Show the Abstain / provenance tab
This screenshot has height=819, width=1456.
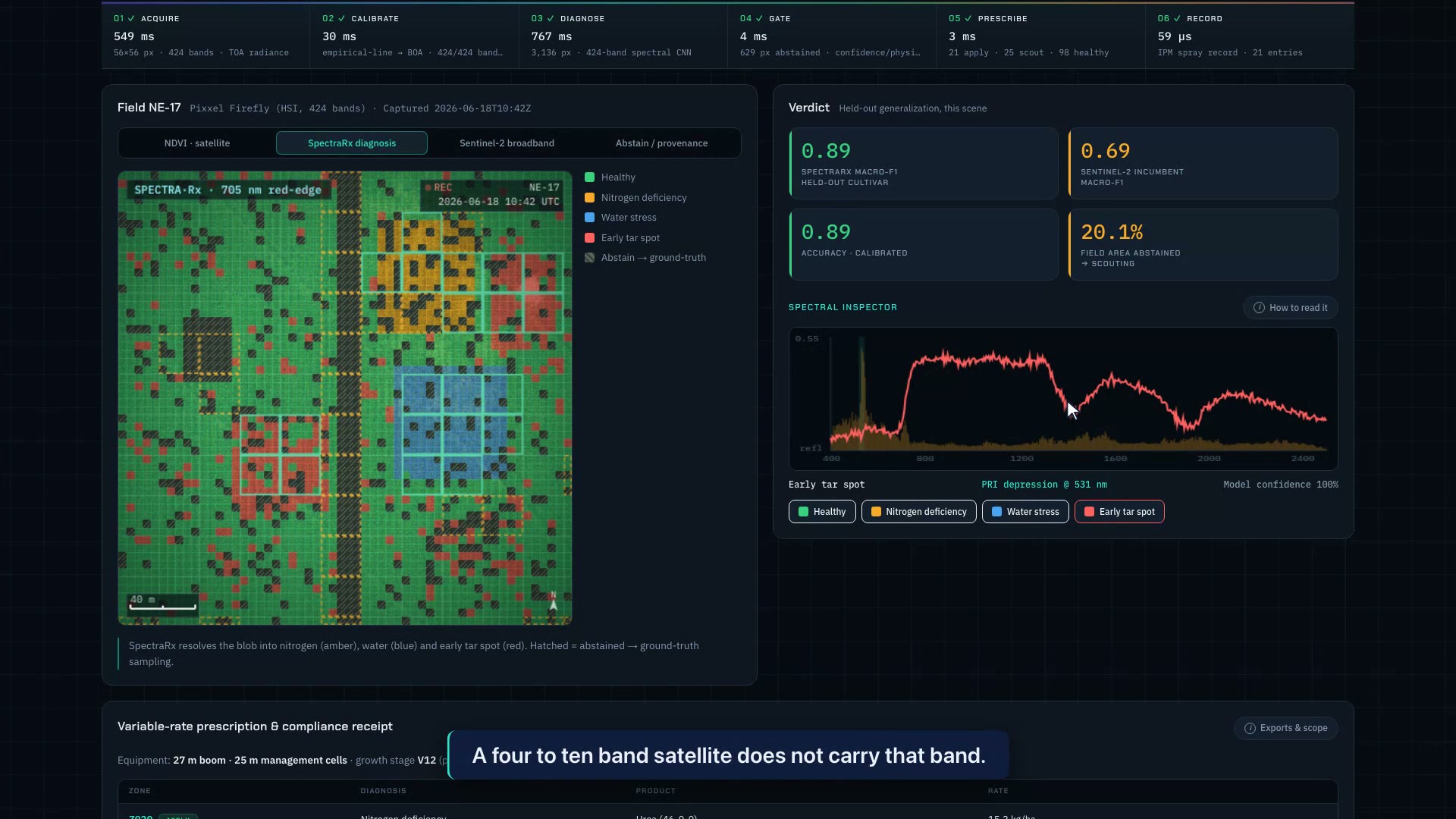[x=662, y=143]
